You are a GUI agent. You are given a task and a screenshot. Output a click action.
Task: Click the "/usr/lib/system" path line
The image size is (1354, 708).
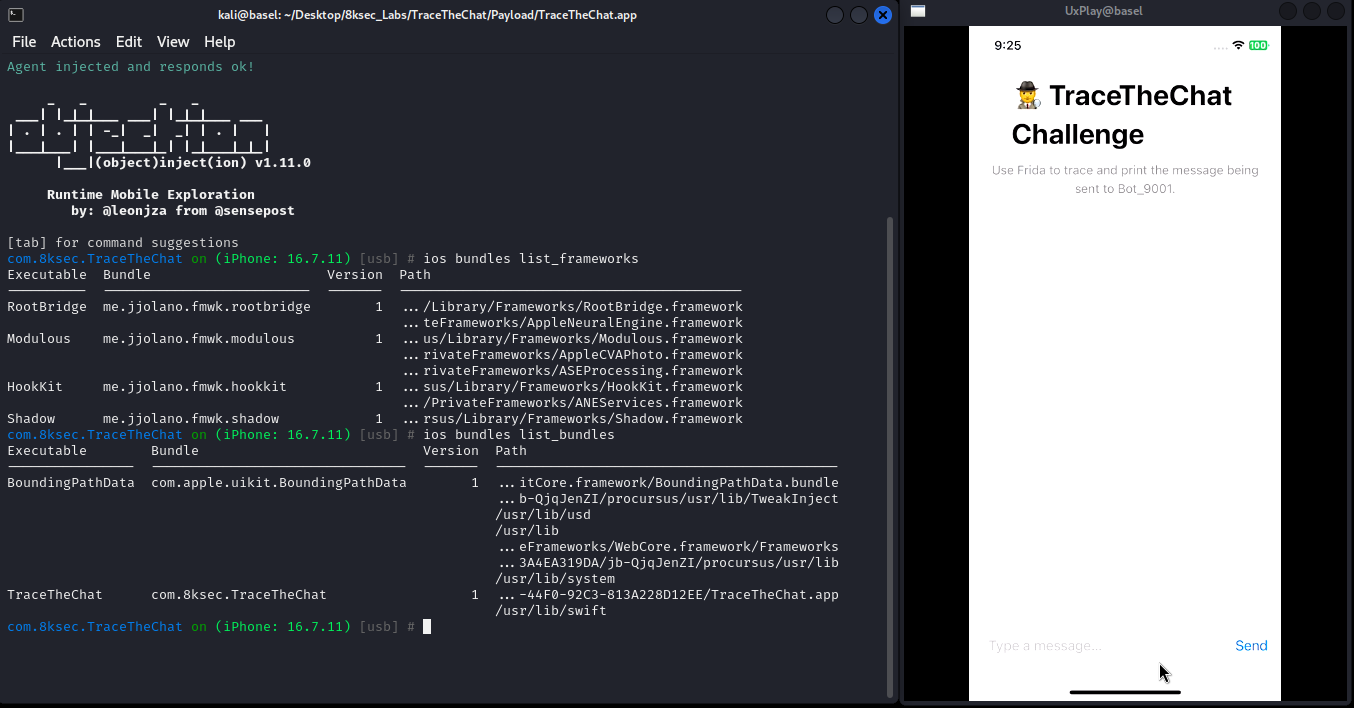point(555,579)
